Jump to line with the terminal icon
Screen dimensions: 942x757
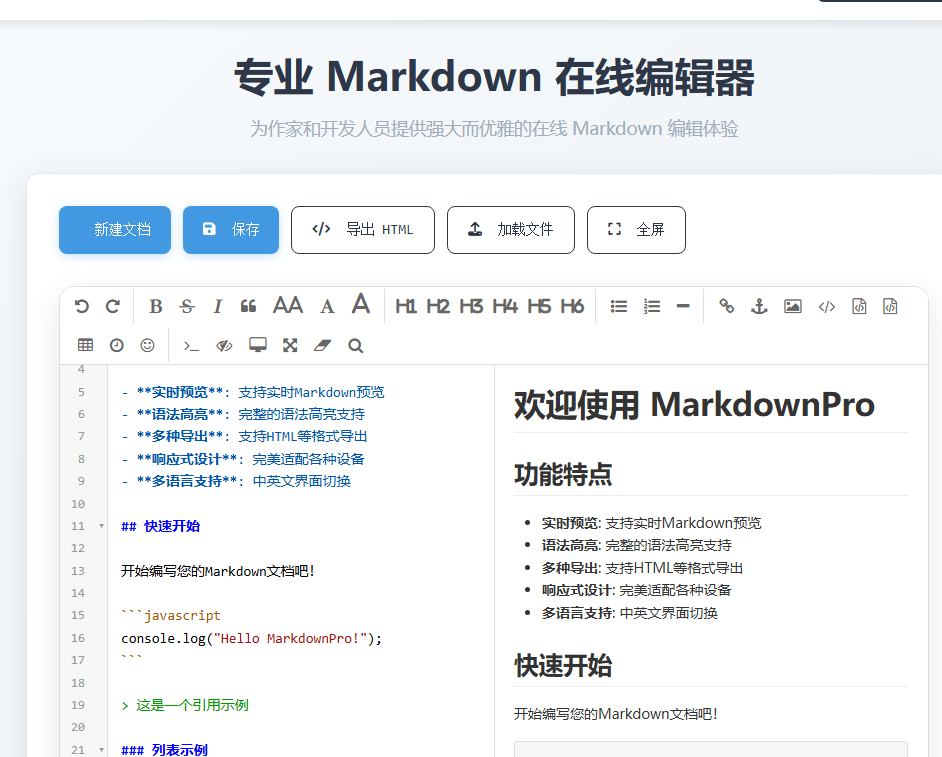191,346
